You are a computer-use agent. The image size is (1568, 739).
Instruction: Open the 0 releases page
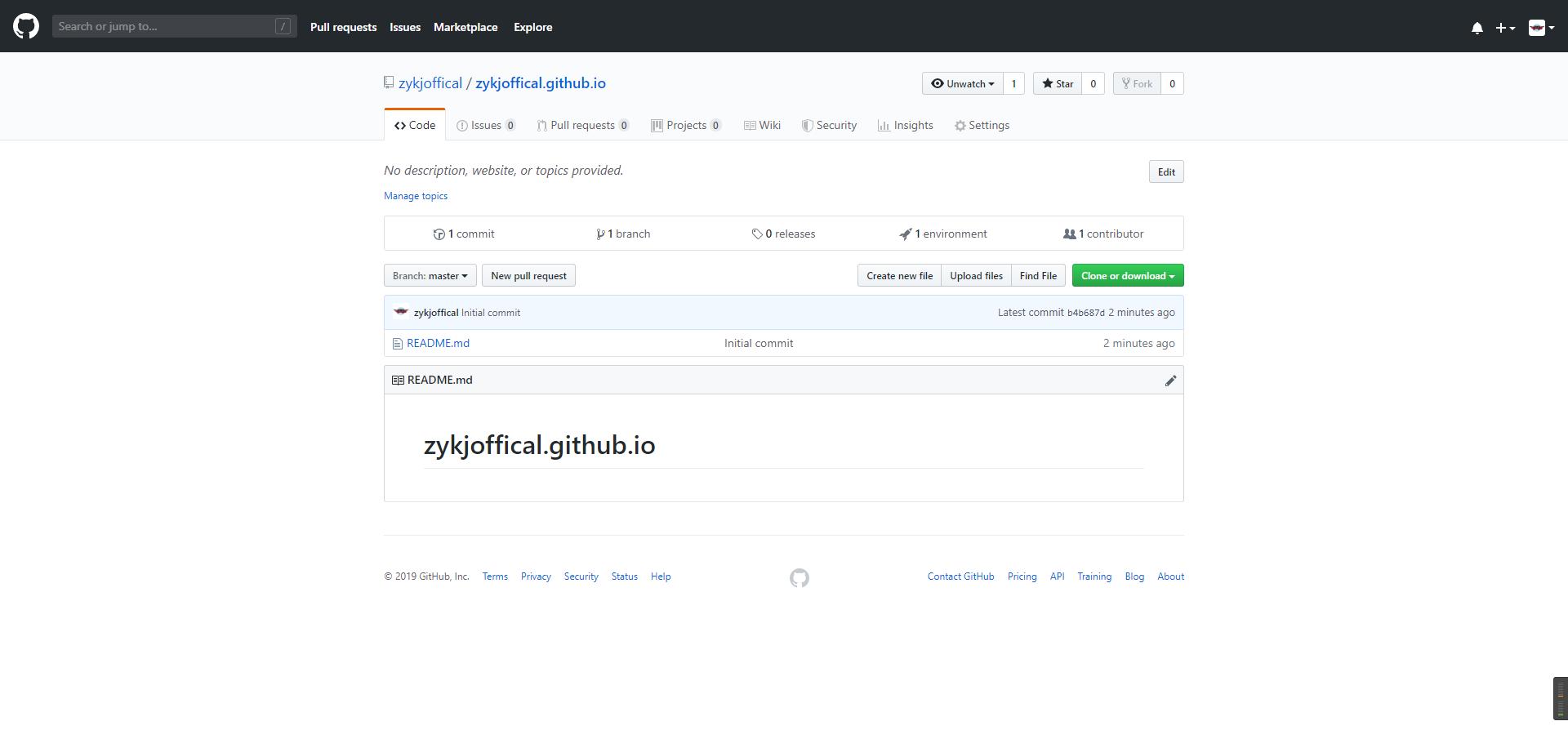783,234
